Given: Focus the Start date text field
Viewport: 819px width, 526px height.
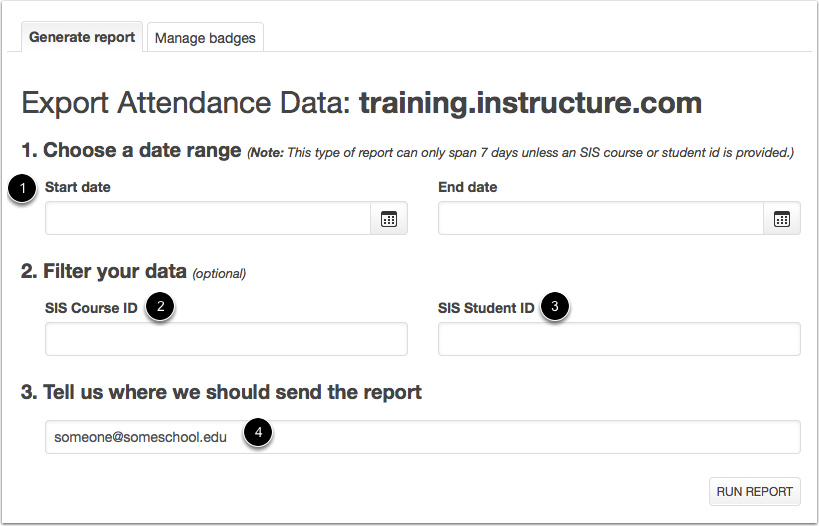Looking at the screenshot, I should (x=208, y=218).
